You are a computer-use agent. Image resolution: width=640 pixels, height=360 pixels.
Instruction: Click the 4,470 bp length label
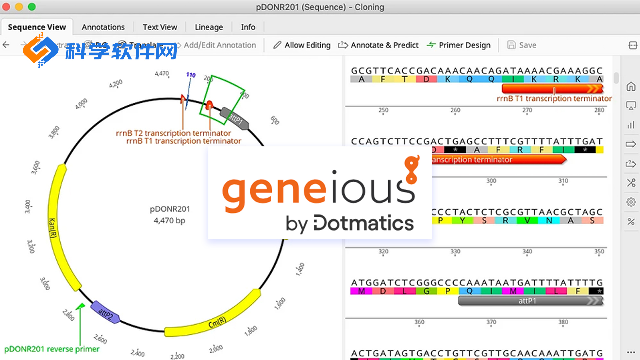click(169, 220)
